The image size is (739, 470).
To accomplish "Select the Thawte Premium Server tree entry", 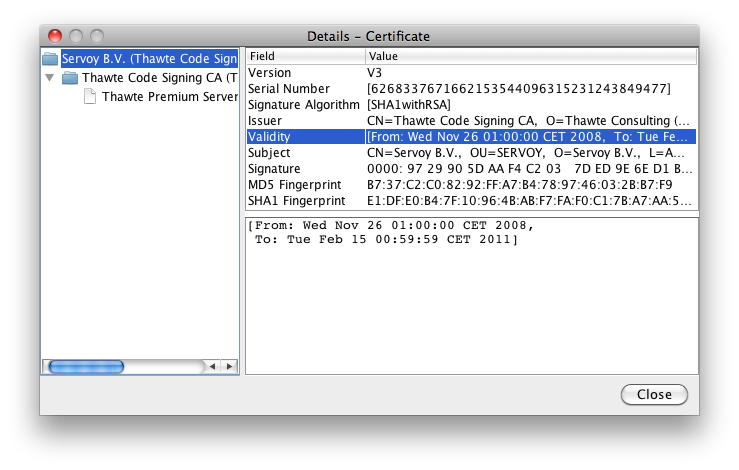I will click(170, 97).
